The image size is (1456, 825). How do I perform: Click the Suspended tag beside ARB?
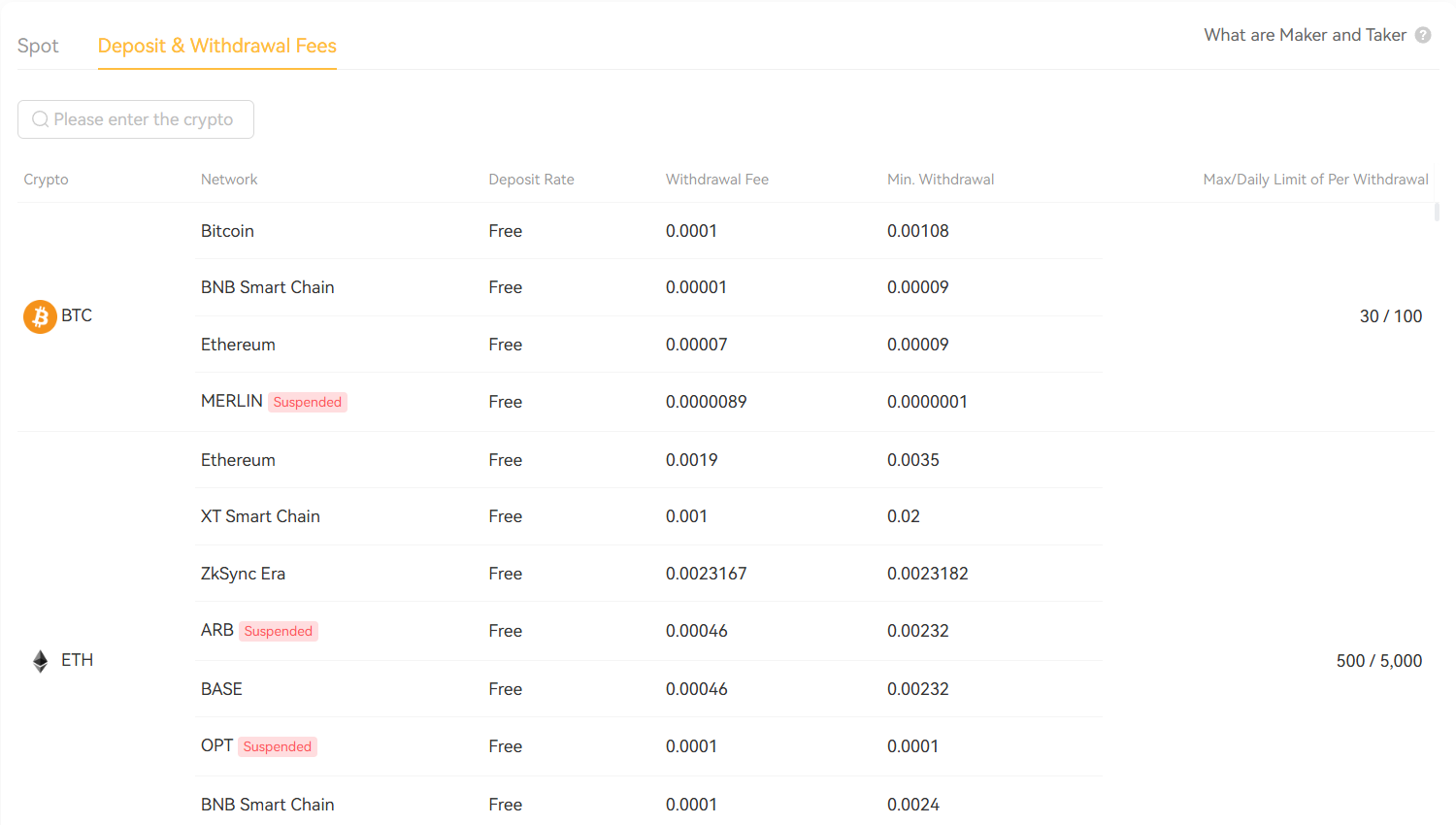click(x=279, y=631)
